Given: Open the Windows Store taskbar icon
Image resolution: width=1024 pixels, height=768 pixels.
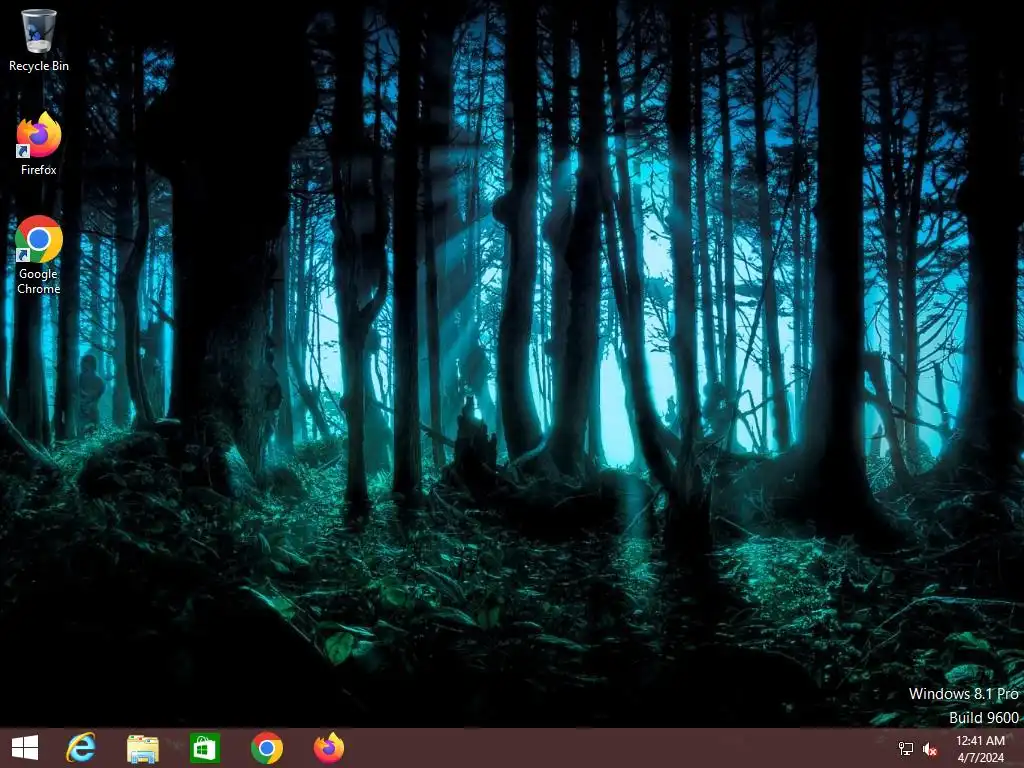Looking at the screenshot, I should tap(204, 748).
